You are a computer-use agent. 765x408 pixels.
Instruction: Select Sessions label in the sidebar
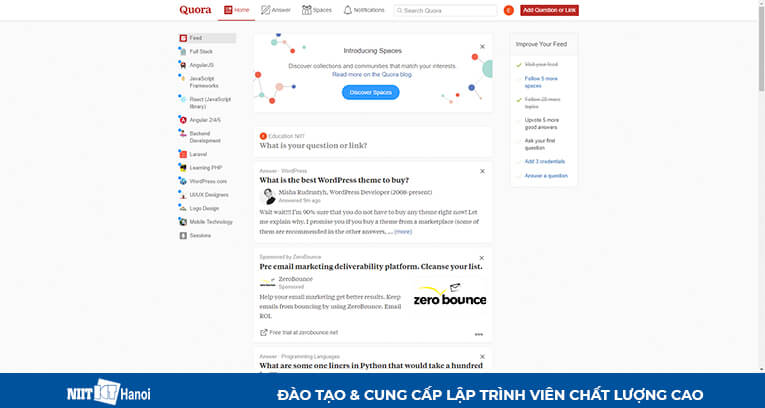click(200, 236)
